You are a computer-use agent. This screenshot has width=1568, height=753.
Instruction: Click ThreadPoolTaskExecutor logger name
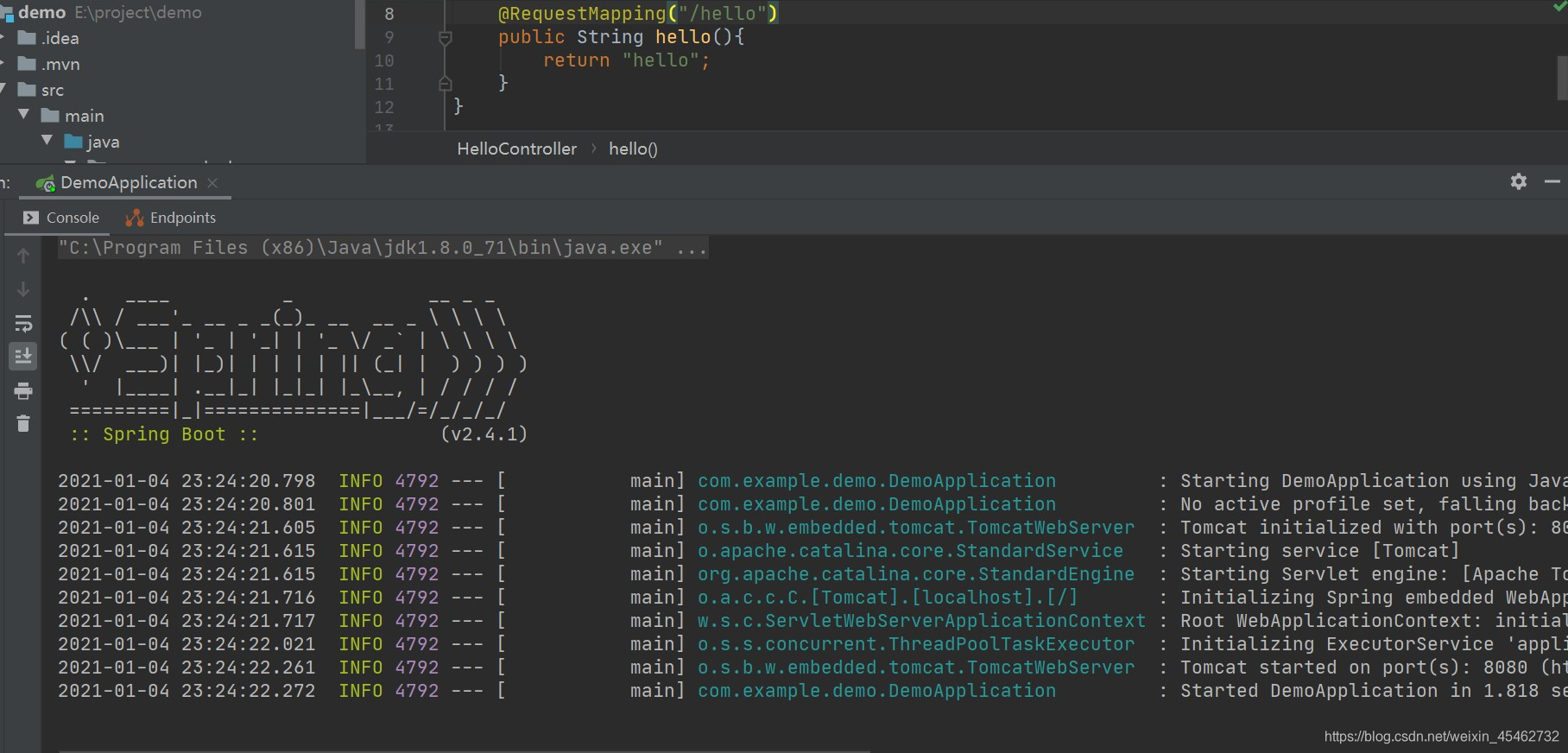(916, 644)
